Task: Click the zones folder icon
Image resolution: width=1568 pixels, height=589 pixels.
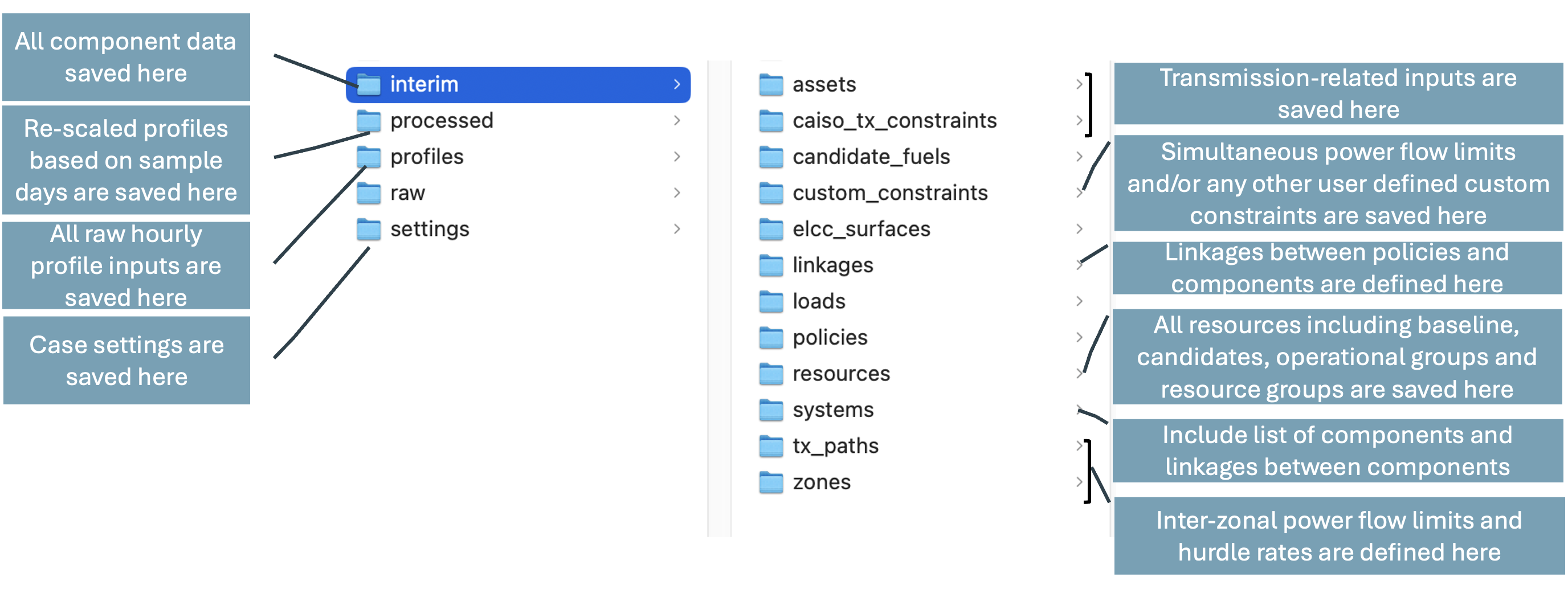Action: click(x=772, y=482)
